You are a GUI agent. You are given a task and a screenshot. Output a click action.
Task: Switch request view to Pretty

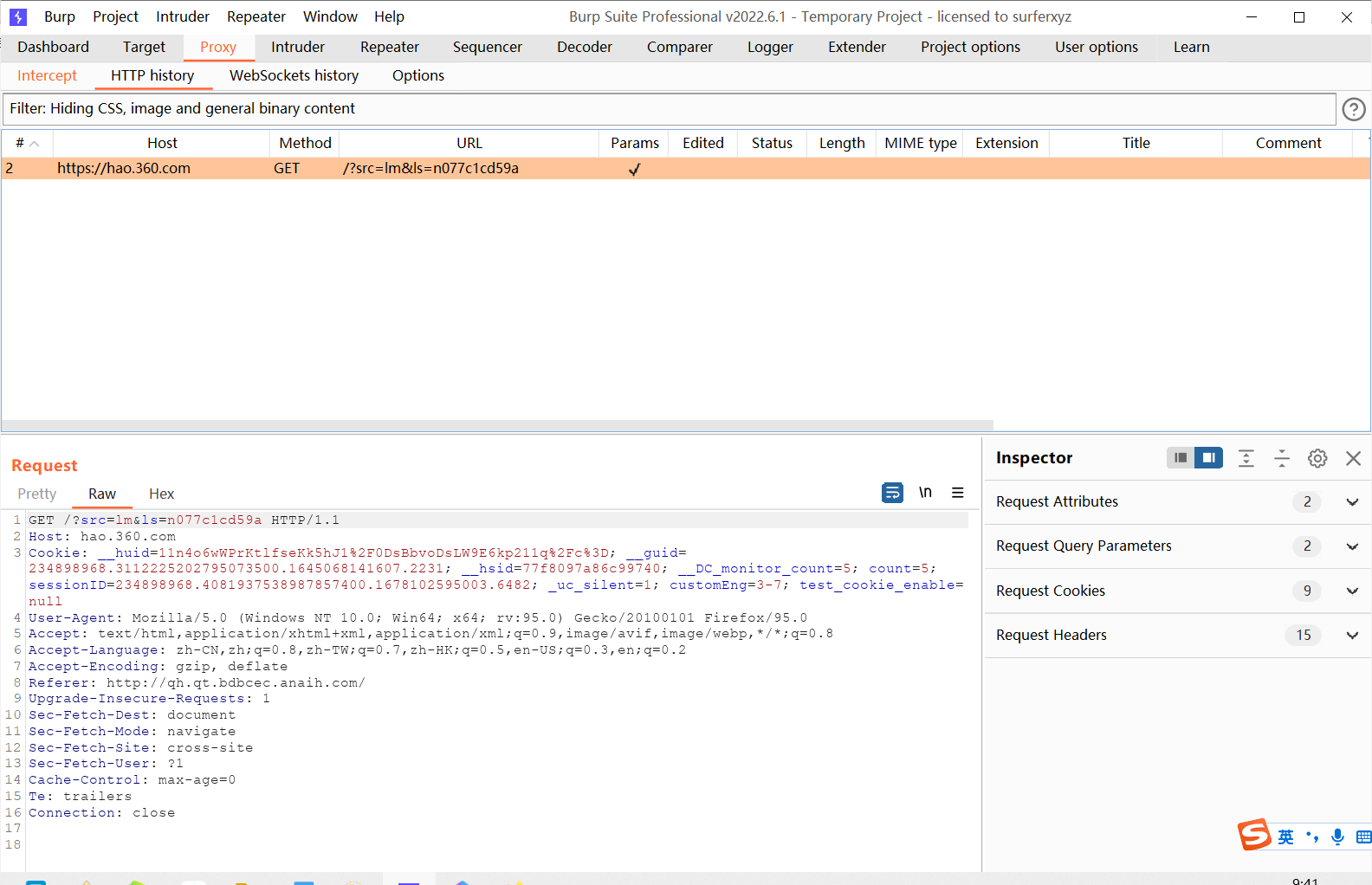click(x=37, y=494)
